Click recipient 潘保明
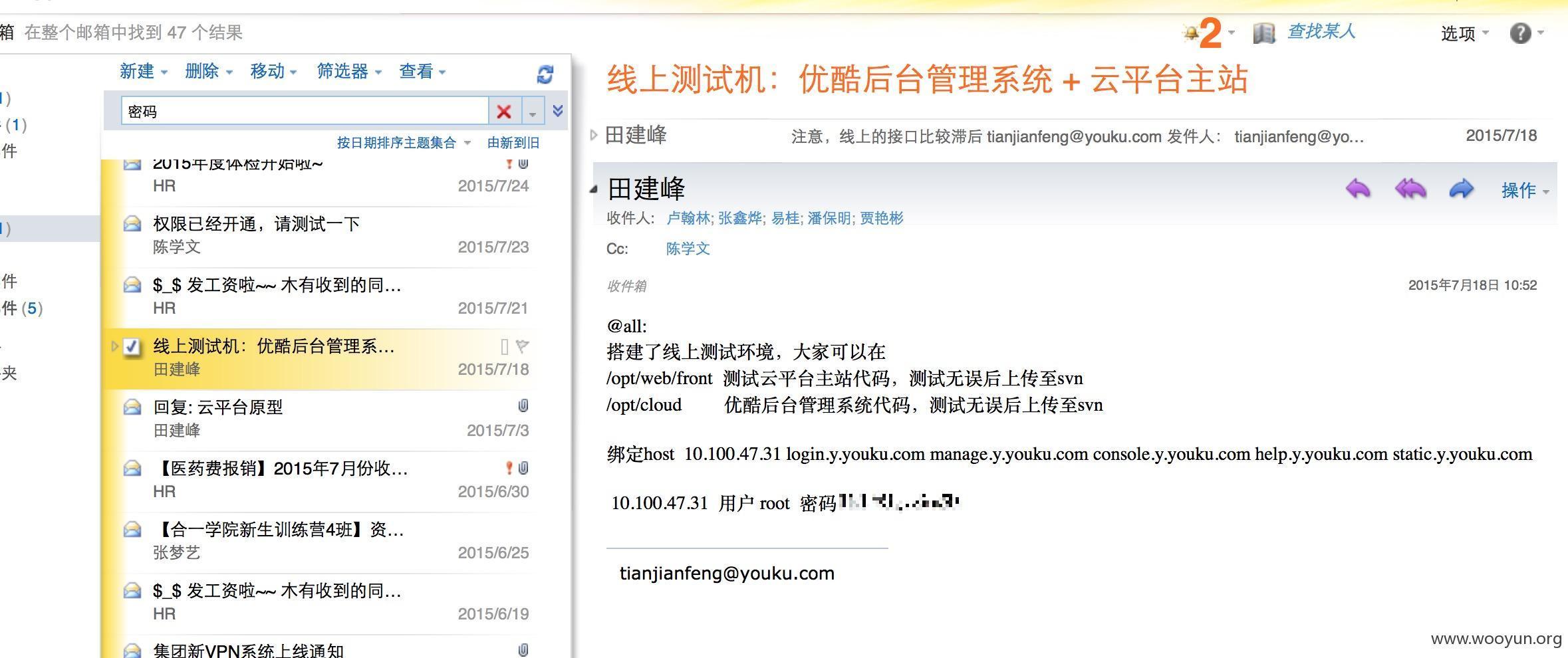The height and width of the screenshot is (658, 1568). pyautogui.click(x=829, y=219)
